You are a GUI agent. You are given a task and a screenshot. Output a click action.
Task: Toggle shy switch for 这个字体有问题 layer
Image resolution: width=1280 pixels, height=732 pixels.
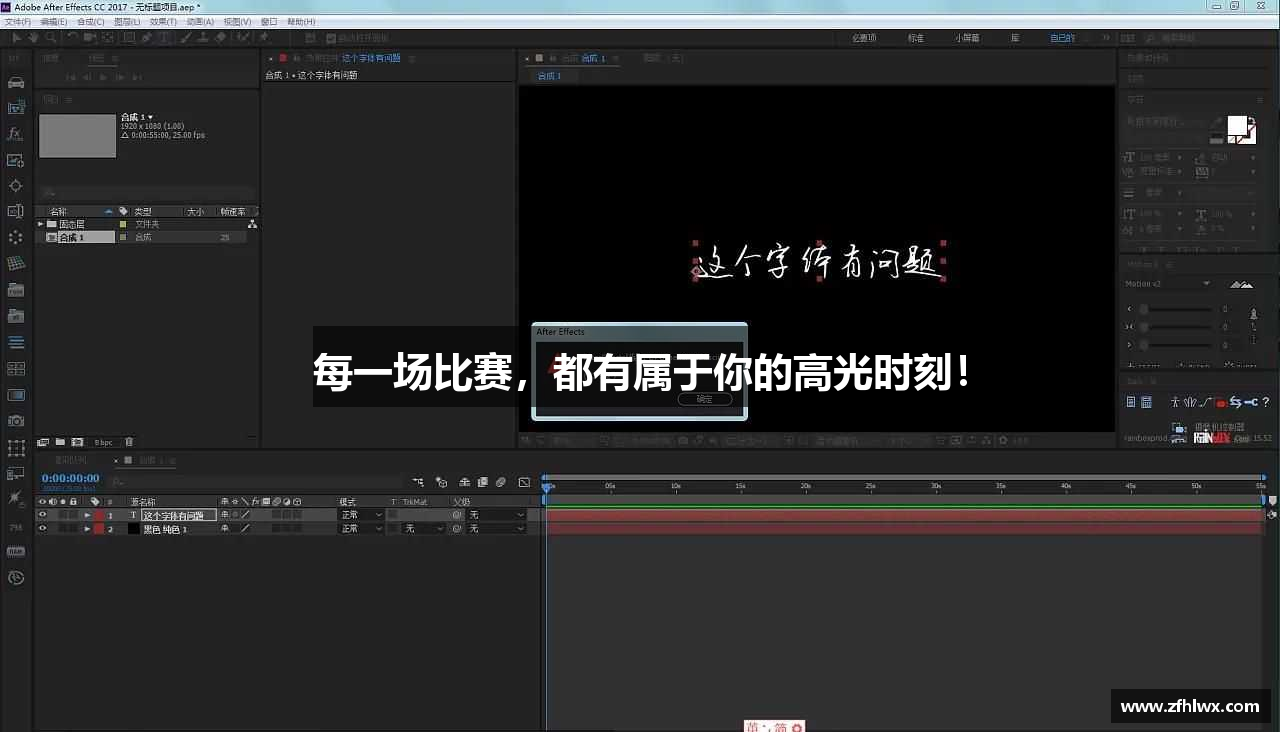(225, 515)
